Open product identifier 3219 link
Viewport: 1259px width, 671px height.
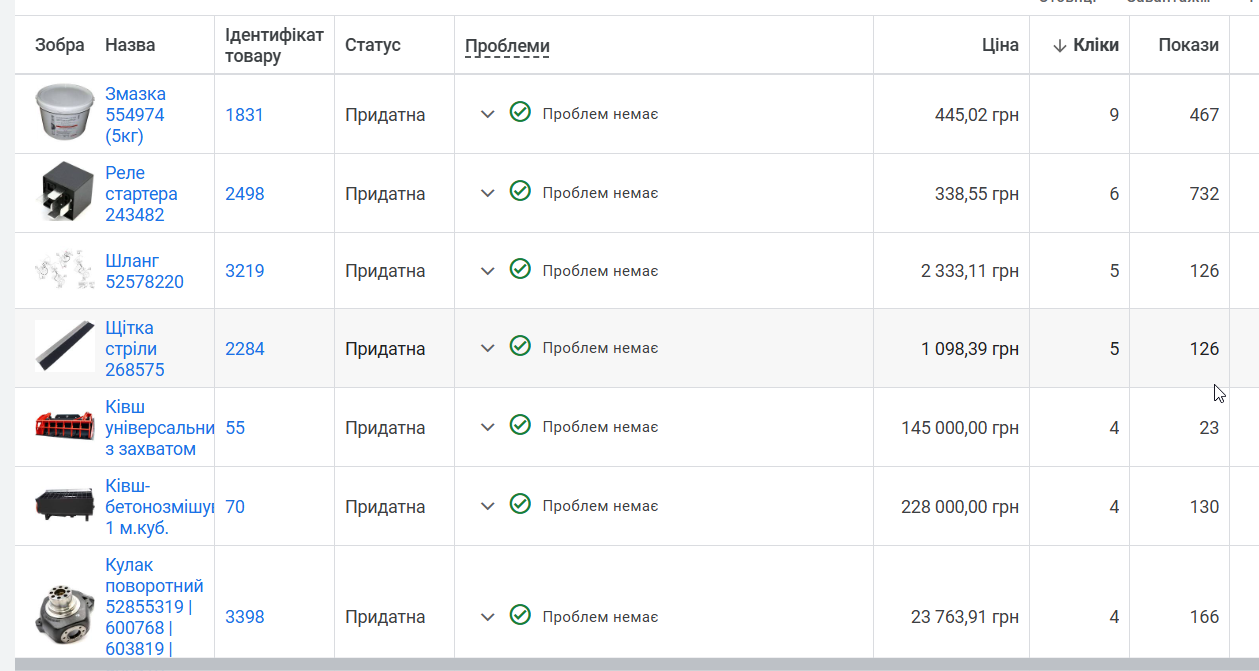click(x=245, y=270)
